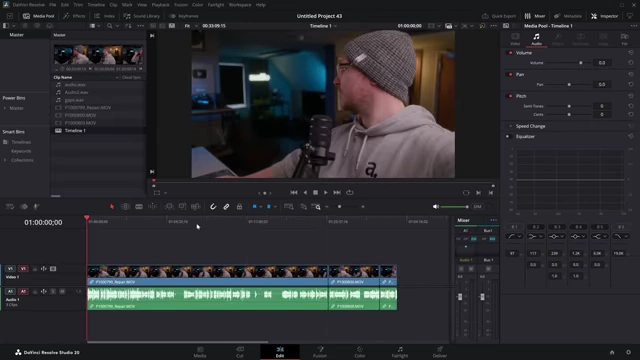Click the blue Flag icon

click(x=254, y=207)
